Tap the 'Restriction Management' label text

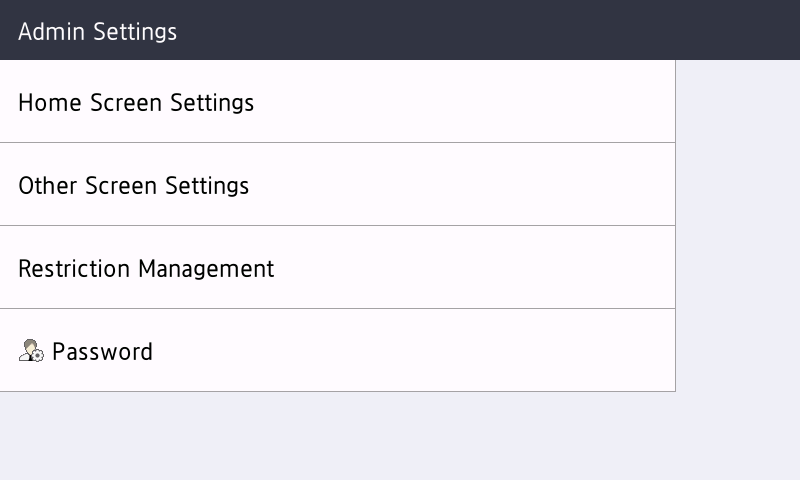click(146, 268)
